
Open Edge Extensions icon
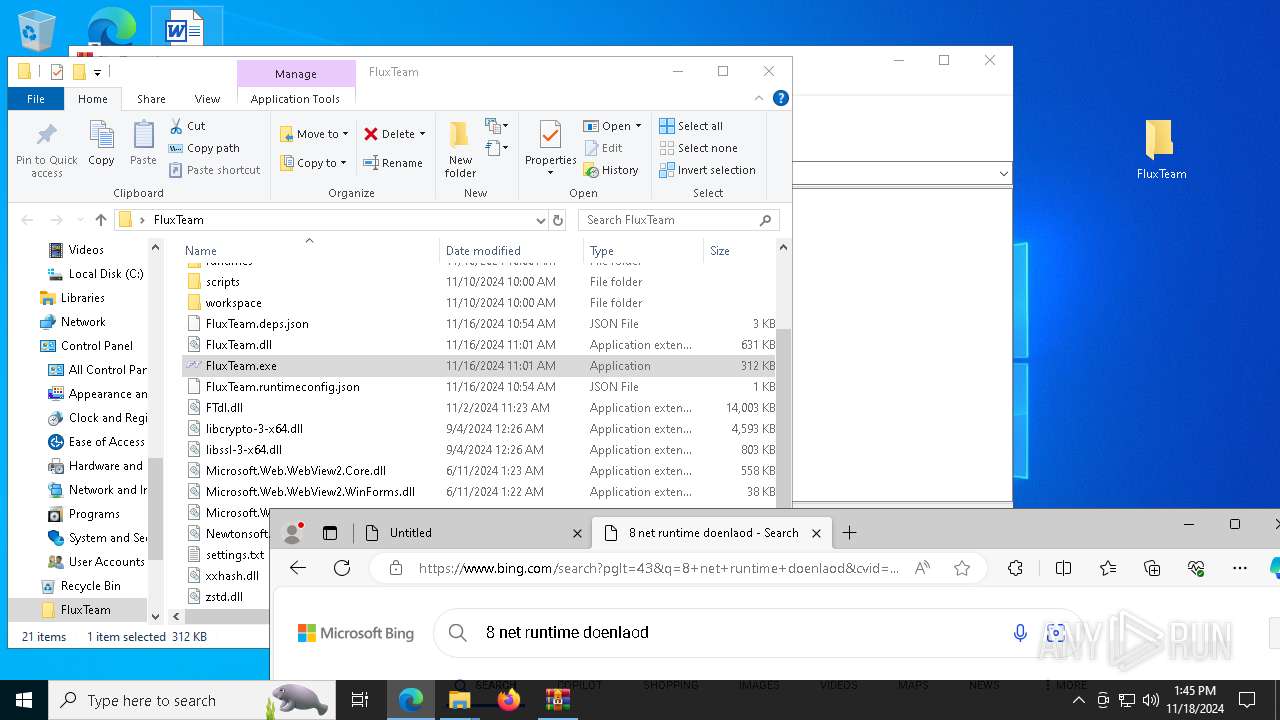click(x=1015, y=568)
